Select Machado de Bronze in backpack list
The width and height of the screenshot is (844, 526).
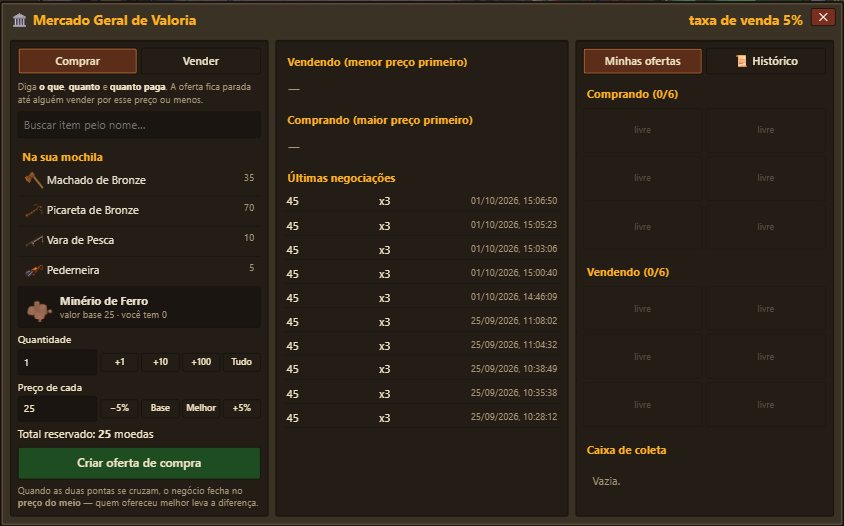click(x=139, y=180)
